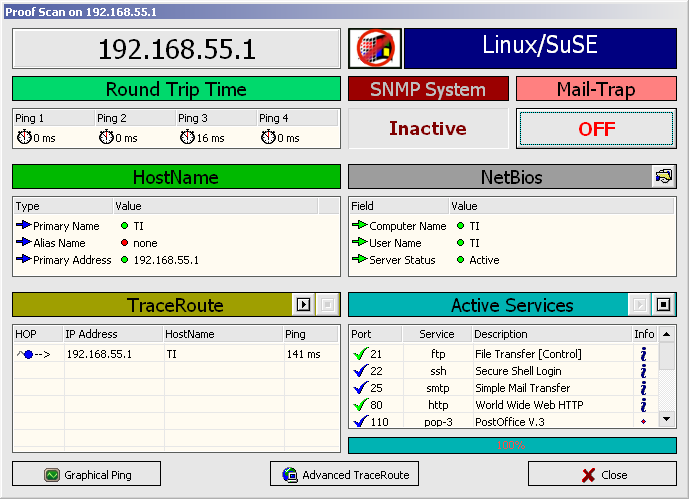Click the TraceRoute IP Address column header
This screenshot has height=499, width=689.
click(113, 334)
